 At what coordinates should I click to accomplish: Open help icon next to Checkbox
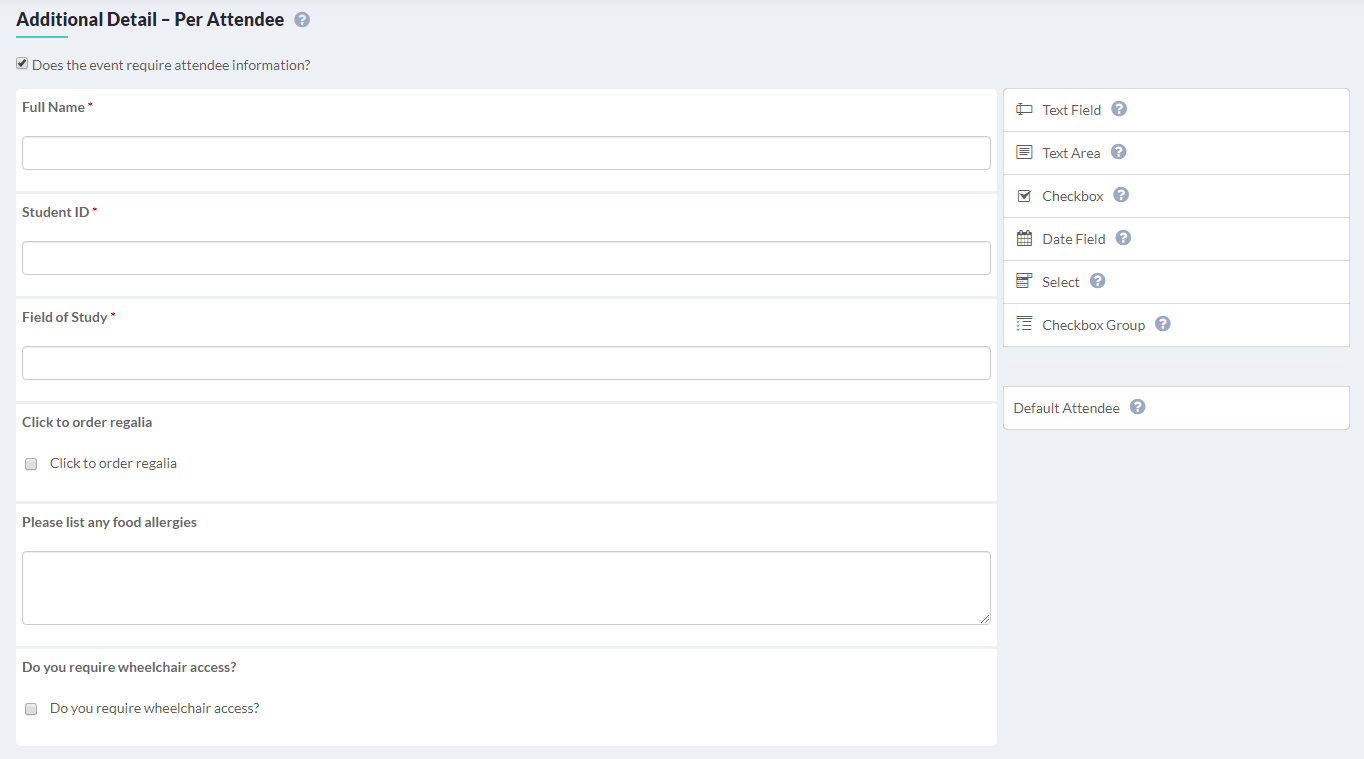click(x=1121, y=195)
